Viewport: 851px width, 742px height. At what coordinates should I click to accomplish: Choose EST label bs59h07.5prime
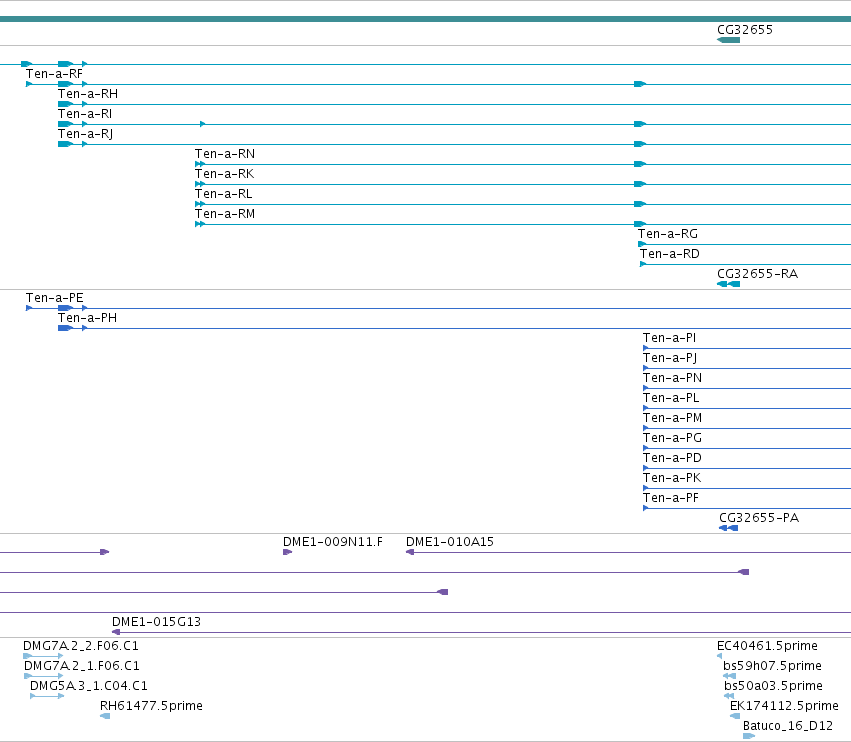[772, 667]
